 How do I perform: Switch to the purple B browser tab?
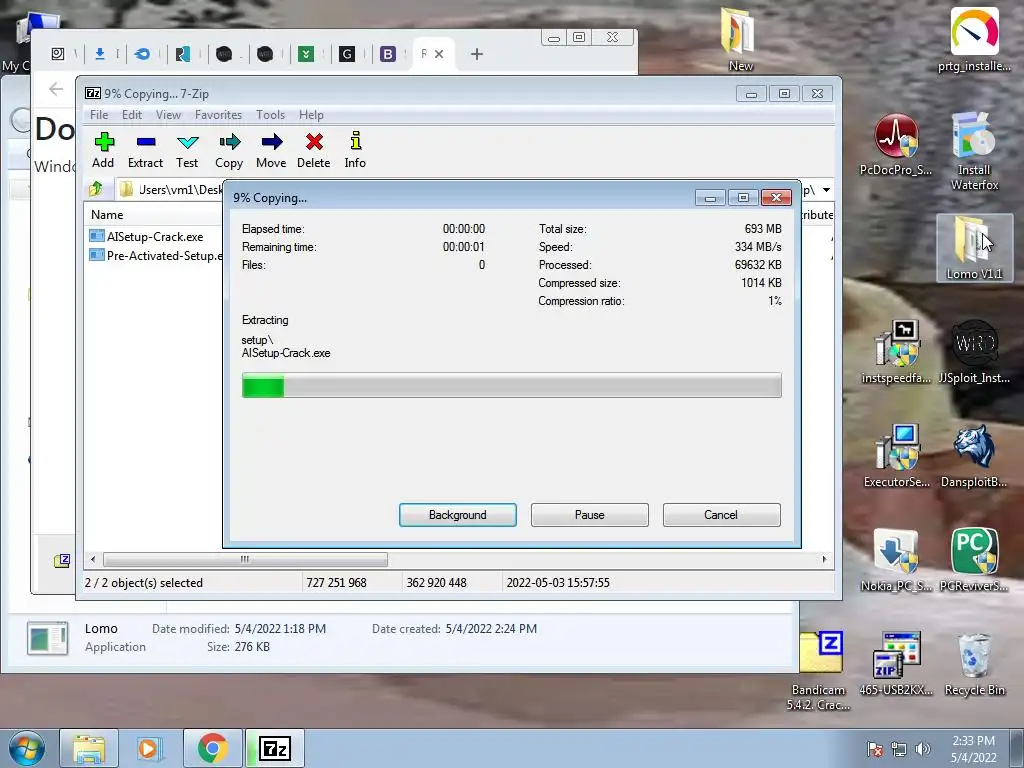tap(388, 54)
